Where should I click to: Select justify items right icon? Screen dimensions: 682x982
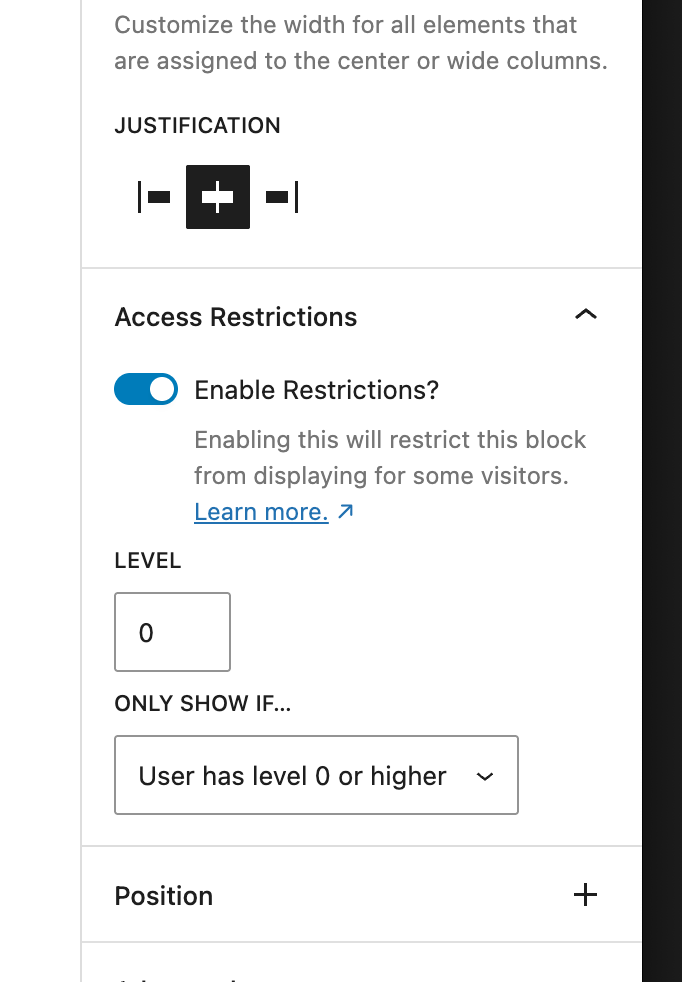click(282, 197)
